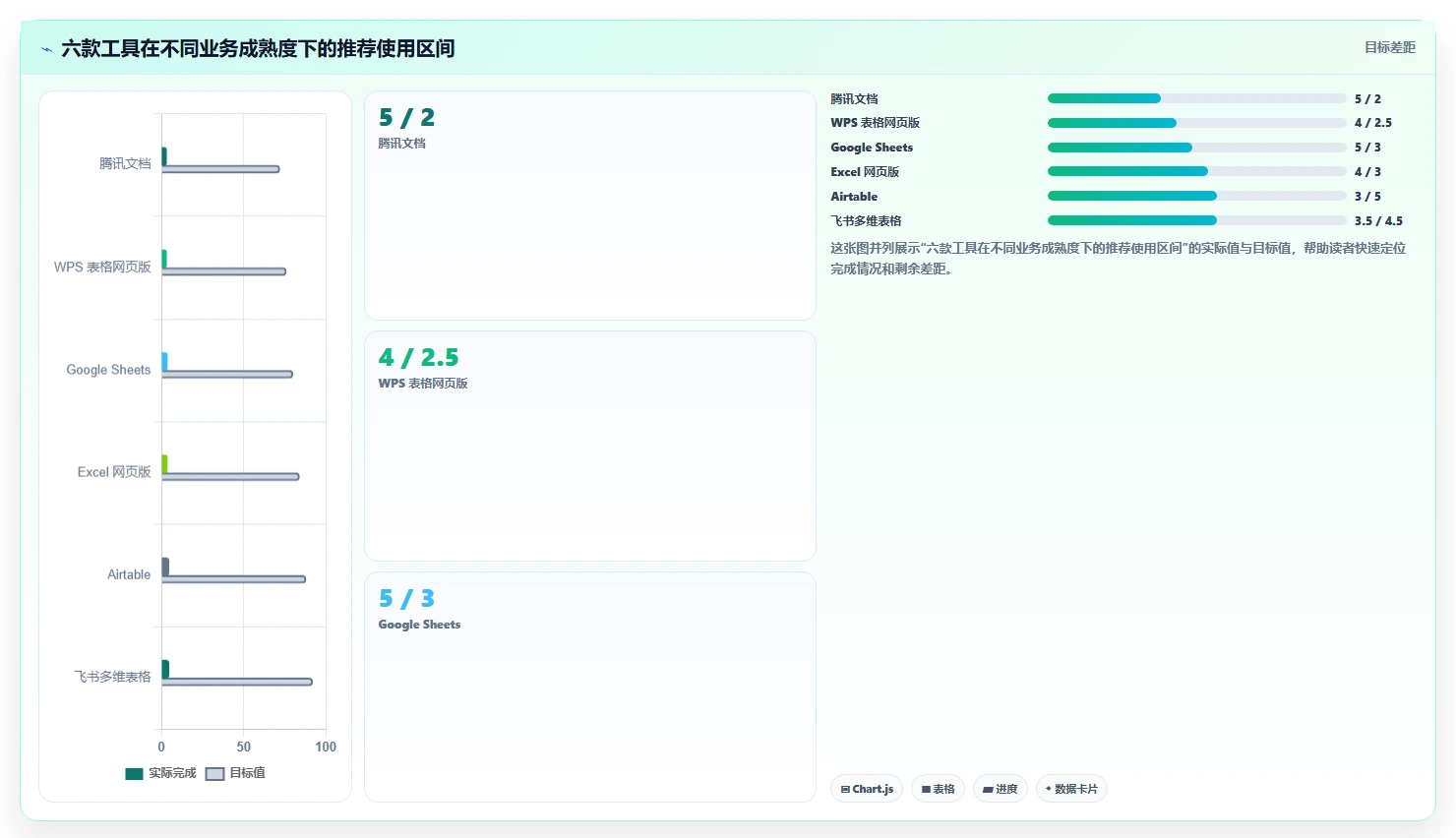The image size is (1456, 838).
Task: Click the 3.5 / 4.5 value in the progress list
Action: coord(1378,221)
